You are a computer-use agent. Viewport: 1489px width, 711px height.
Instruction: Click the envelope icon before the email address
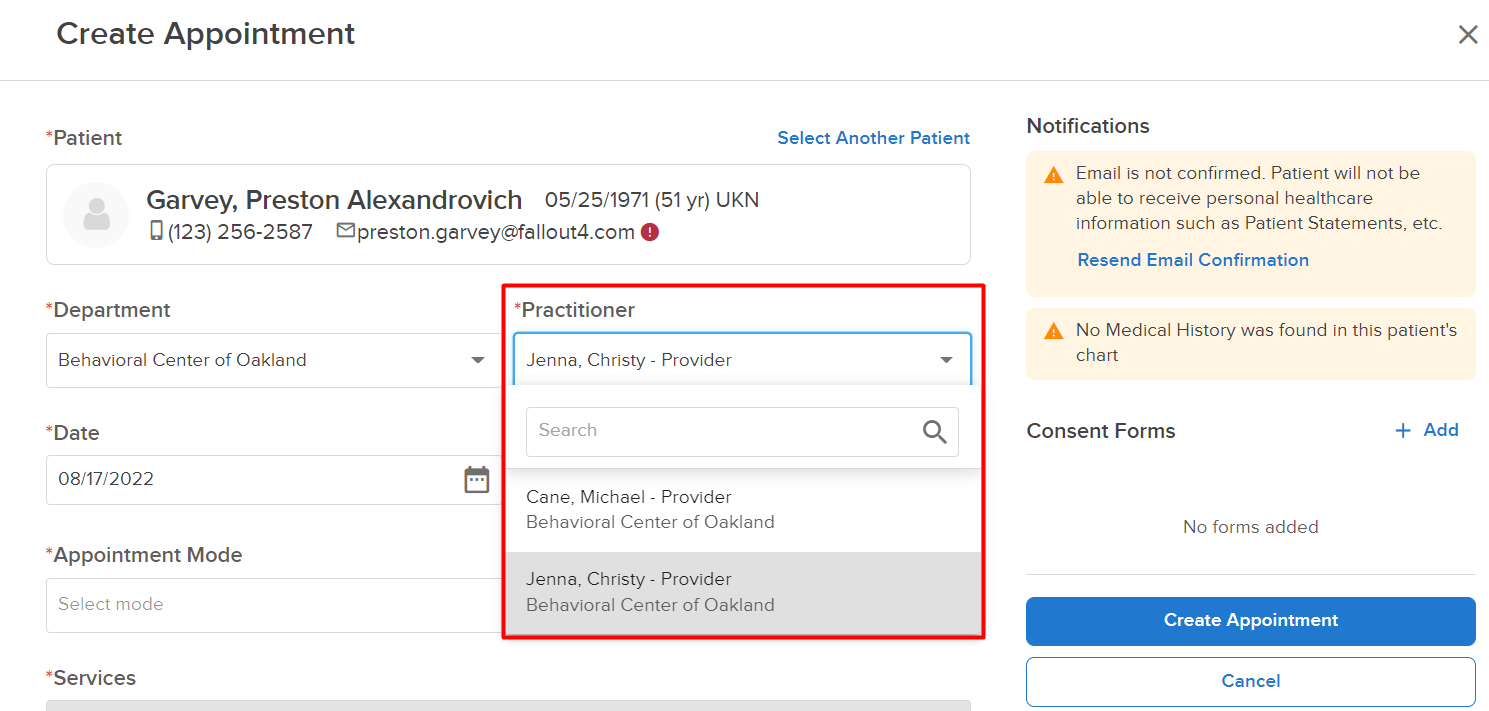click(346, 231)
